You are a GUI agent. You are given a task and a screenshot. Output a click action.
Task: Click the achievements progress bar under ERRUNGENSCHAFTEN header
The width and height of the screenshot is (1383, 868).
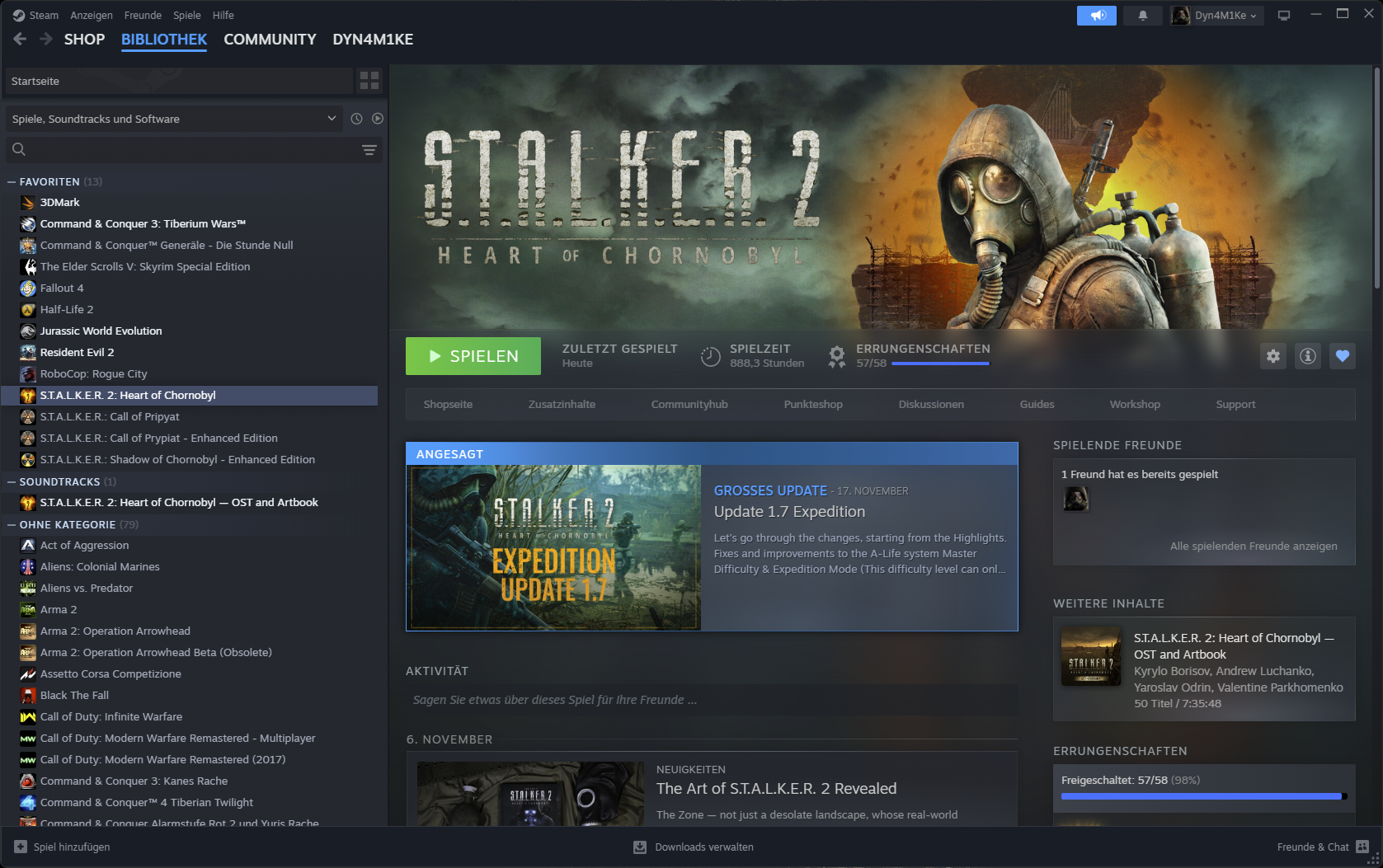pos(940,364)
